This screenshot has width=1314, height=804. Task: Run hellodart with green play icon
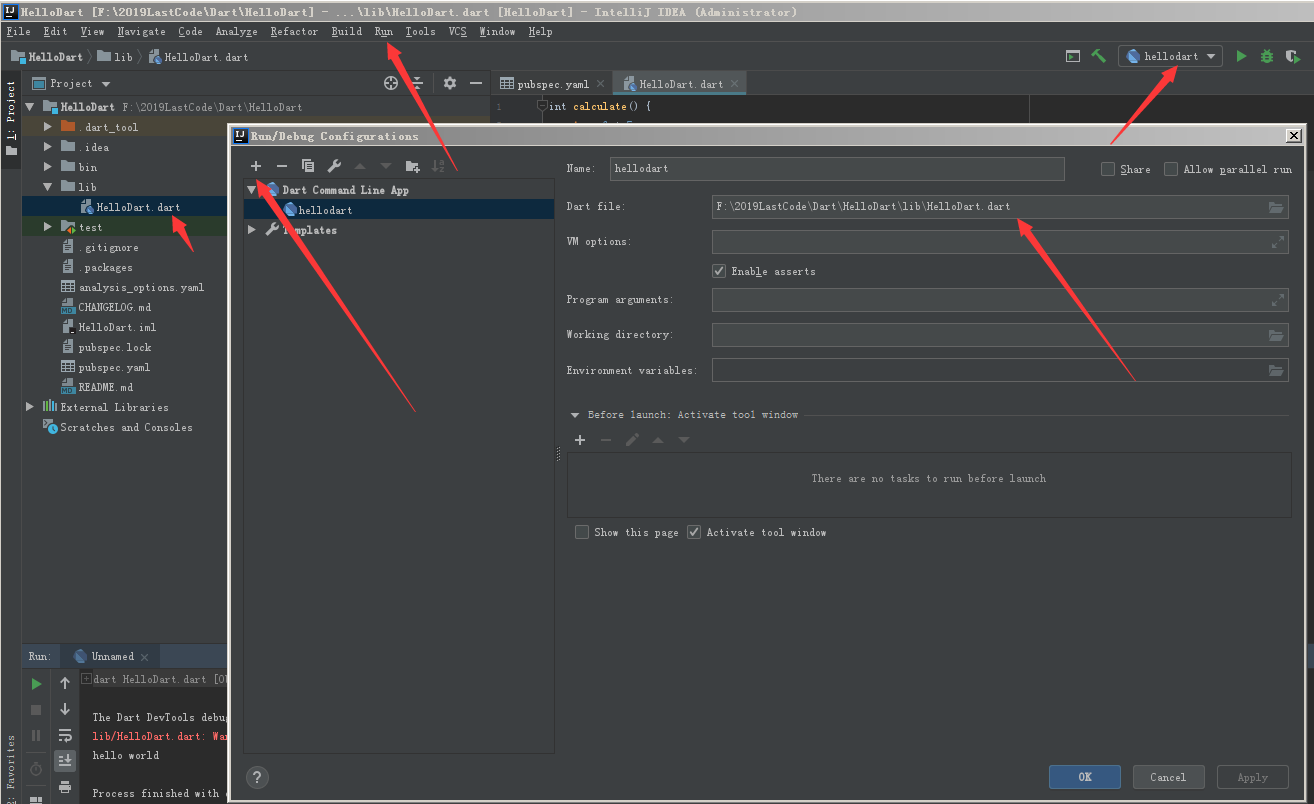[x=1241, y=57]
